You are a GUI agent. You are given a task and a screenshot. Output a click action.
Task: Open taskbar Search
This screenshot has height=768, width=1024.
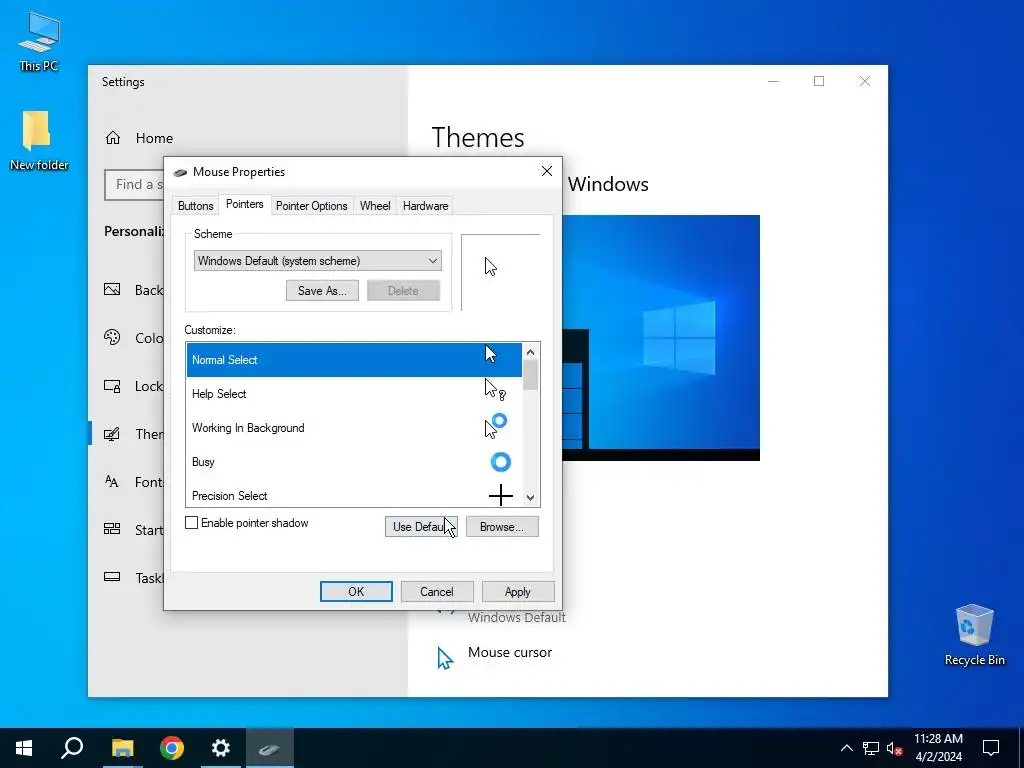(x=72, y=748)
